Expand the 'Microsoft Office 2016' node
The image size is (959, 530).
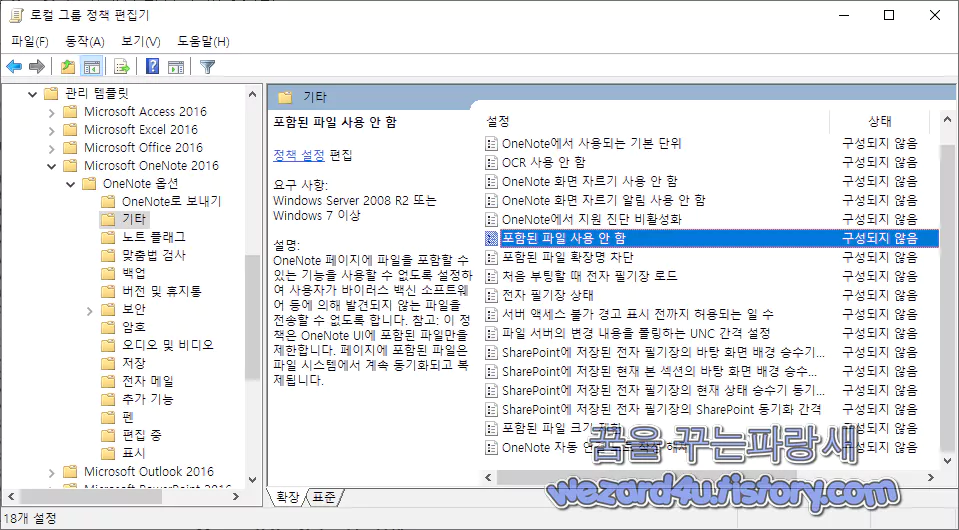click(52, 149)
